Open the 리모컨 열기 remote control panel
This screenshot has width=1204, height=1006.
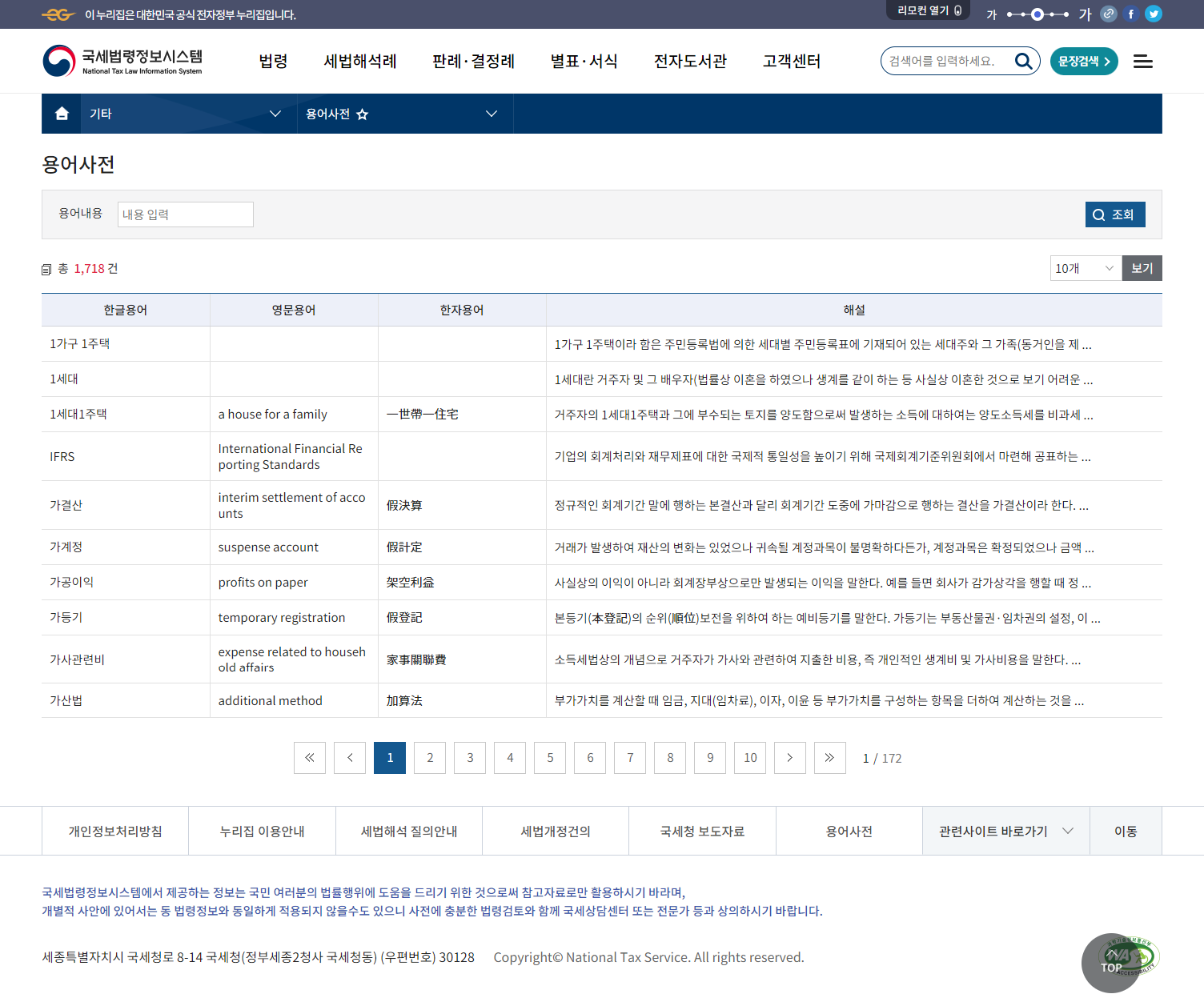coord(928,10)
